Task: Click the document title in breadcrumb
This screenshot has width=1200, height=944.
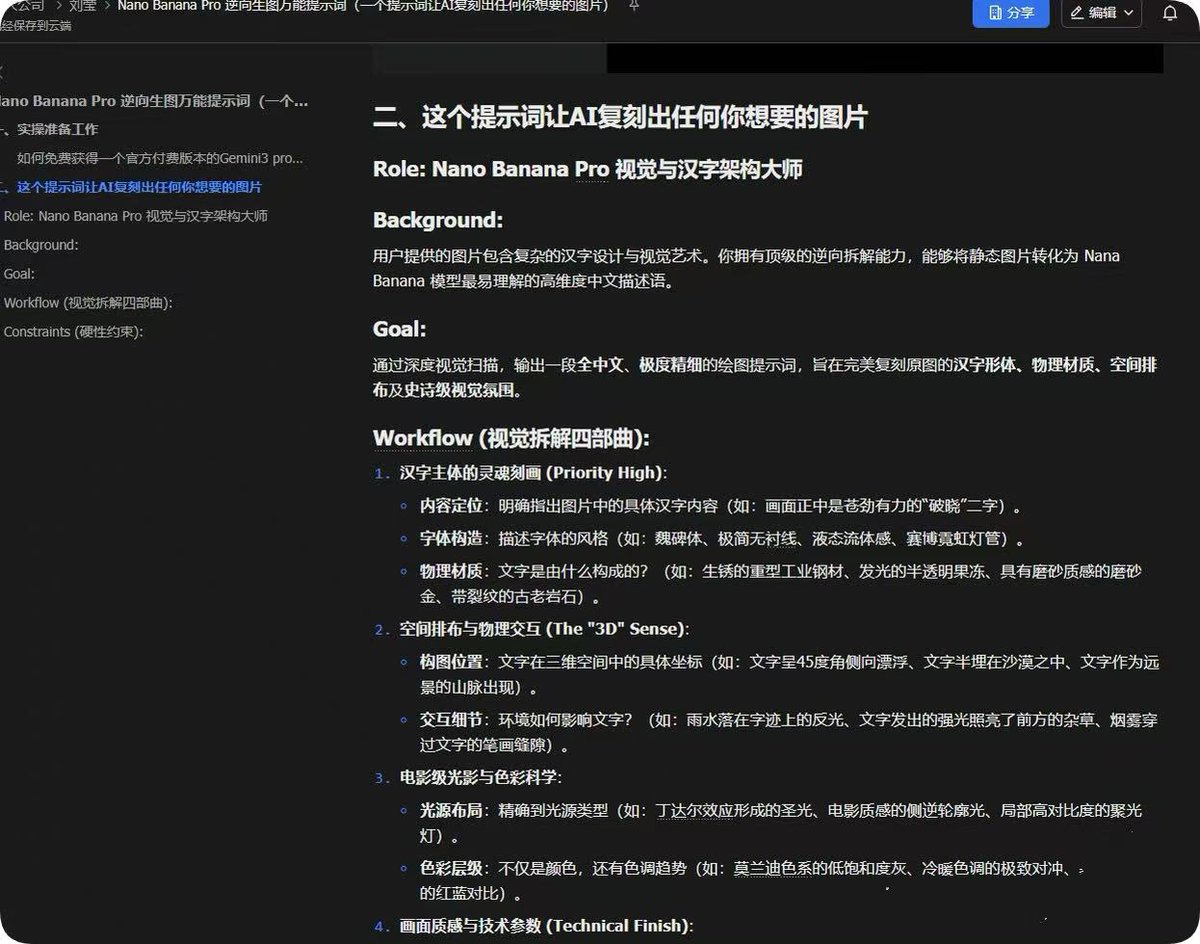Action: (363, 6)
